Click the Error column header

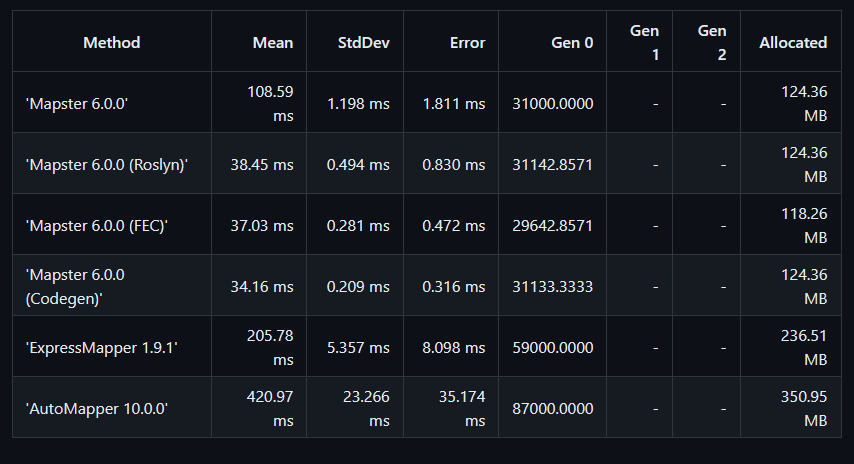point(467,42)
